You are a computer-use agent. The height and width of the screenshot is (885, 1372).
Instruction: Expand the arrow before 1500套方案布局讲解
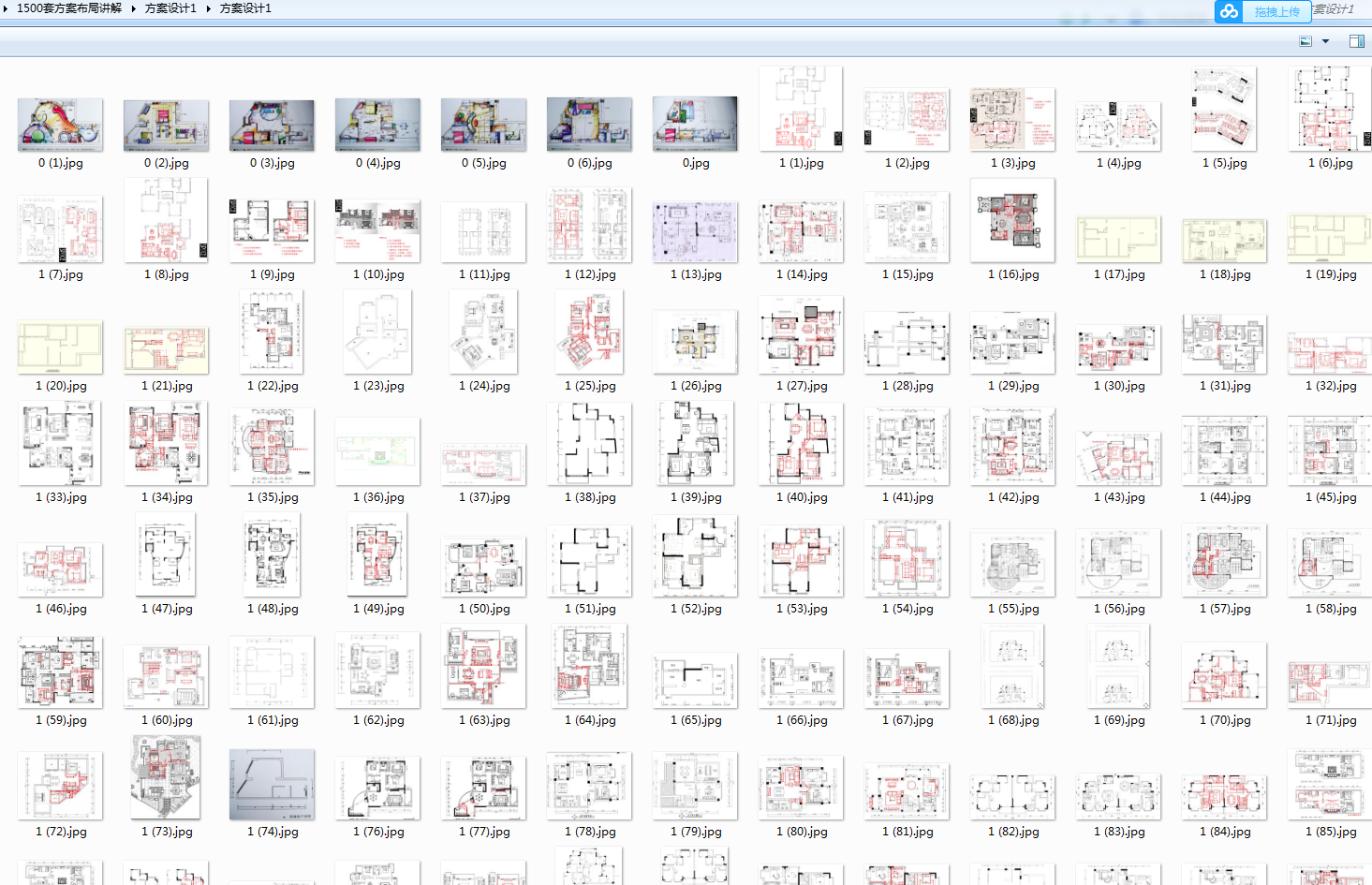click(7, 8)
